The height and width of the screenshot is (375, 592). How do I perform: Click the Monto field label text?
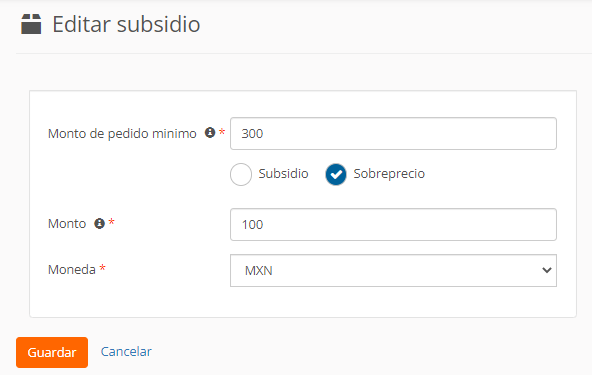(67, 224)
